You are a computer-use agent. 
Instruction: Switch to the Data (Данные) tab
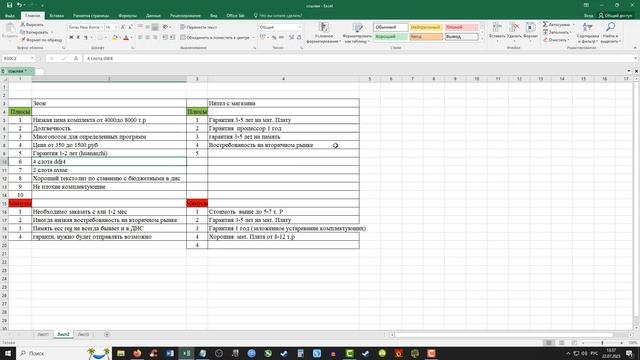click(x=153, y=16)
